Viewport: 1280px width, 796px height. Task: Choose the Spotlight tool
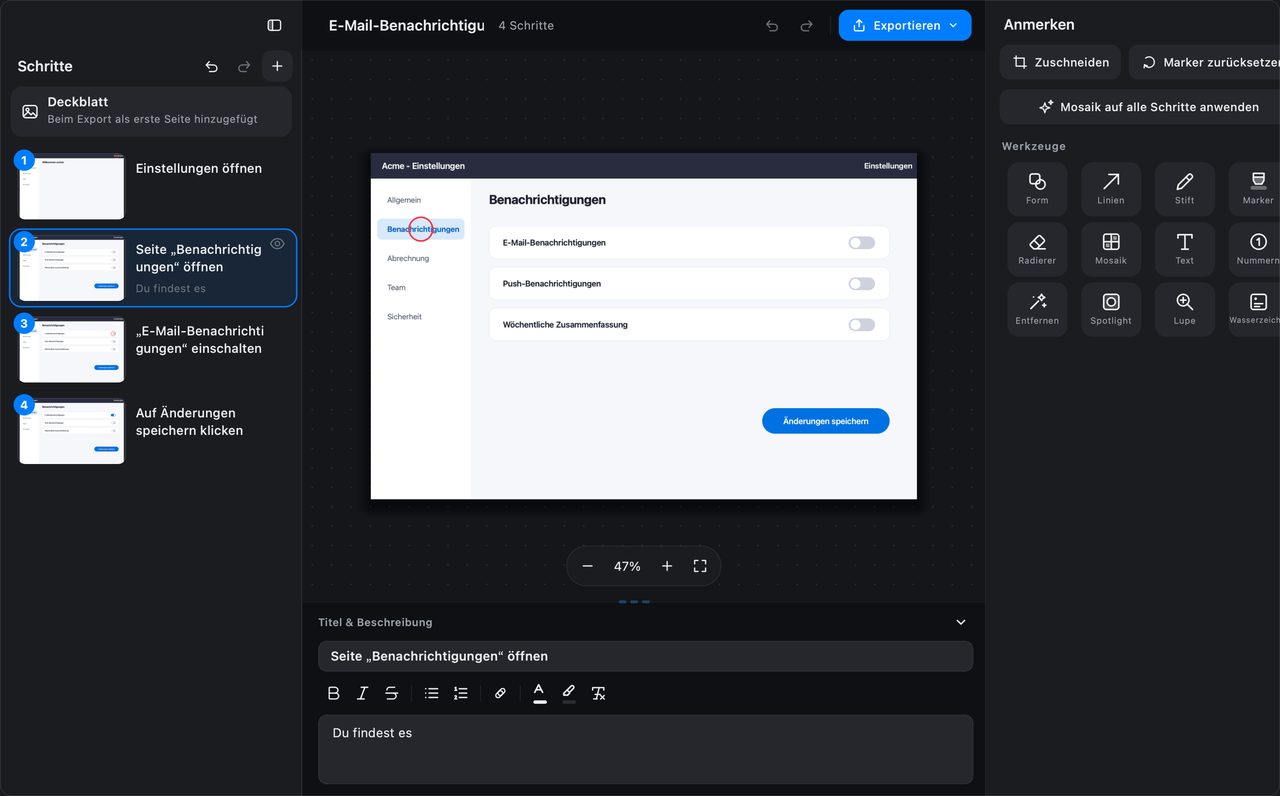pos(1111,309)
